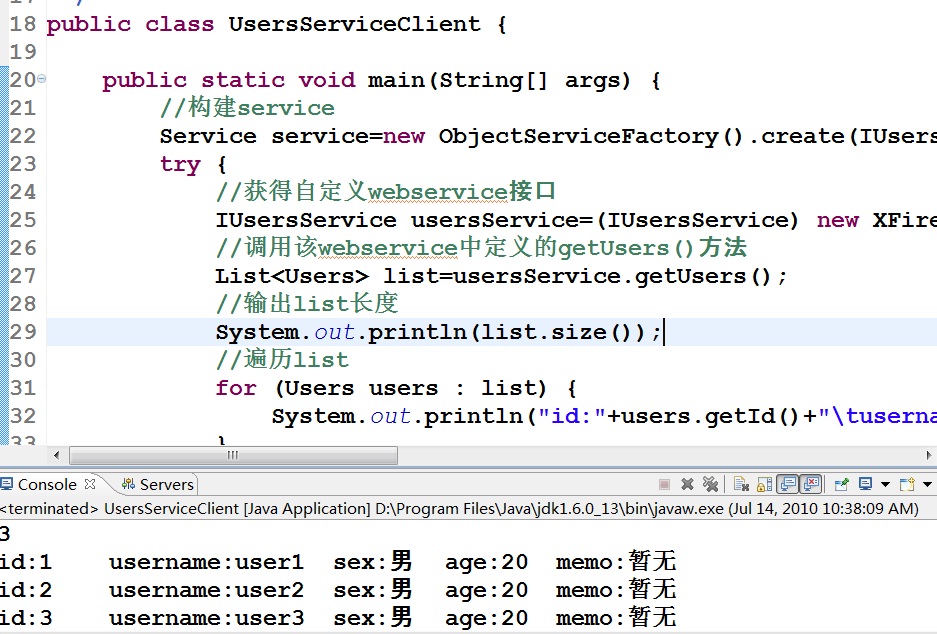The image size is (937, 634).
Task: Click the "main(String[] args)" method signature
Action: tap(499, 81)
